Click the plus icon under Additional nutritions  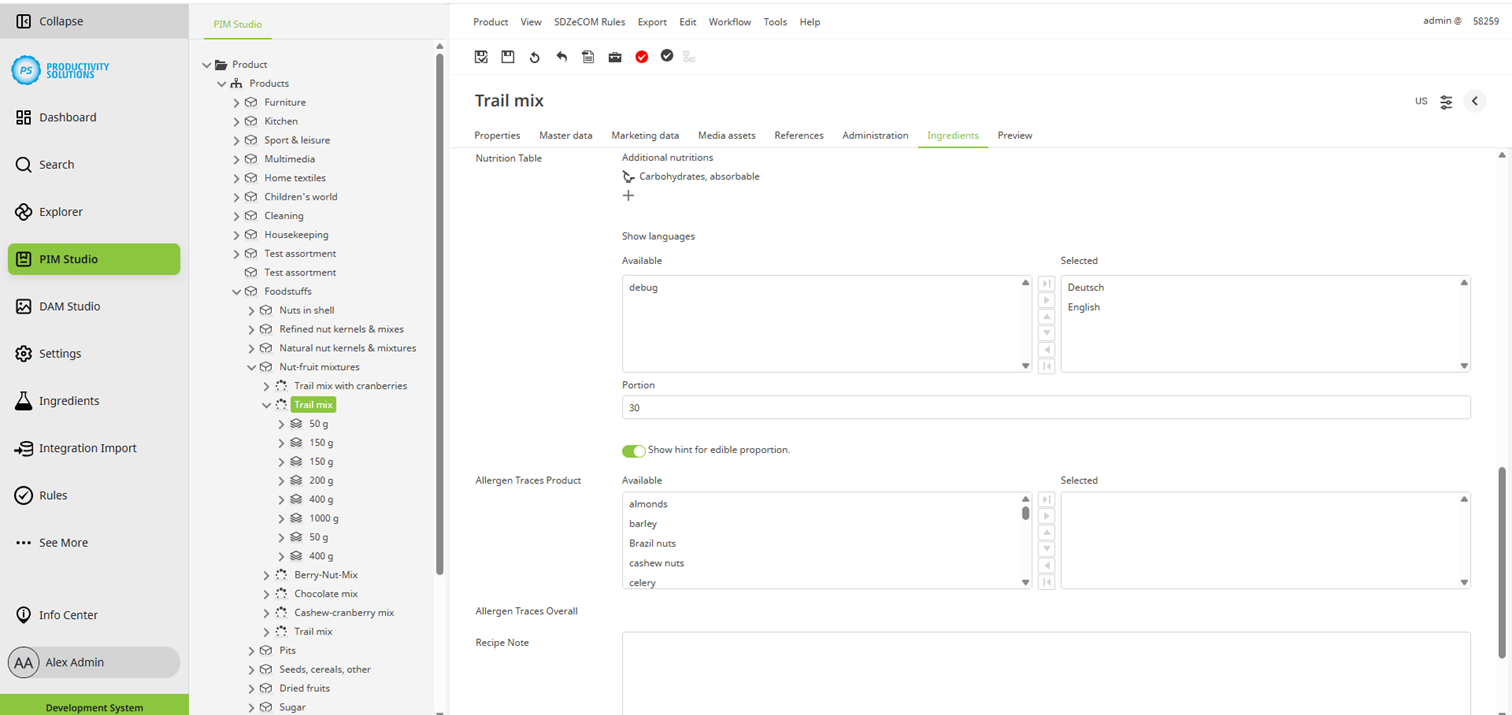(628, 195)
